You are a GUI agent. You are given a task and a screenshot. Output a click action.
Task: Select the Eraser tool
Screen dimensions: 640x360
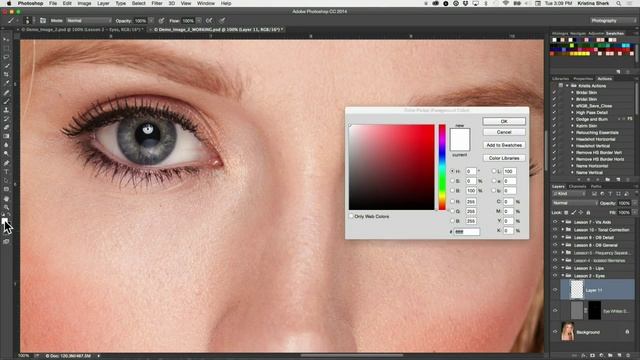pyautogui.click(x=6, y=128)
